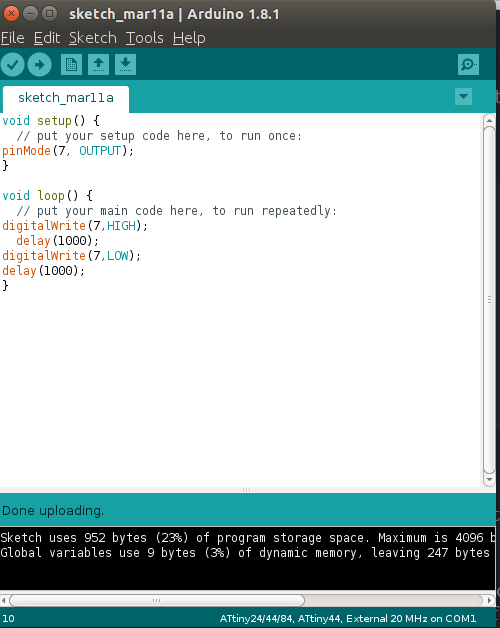Click the console horizontal scrollbar thumb
Screen dimensions: 500x628
coord(157,600)
